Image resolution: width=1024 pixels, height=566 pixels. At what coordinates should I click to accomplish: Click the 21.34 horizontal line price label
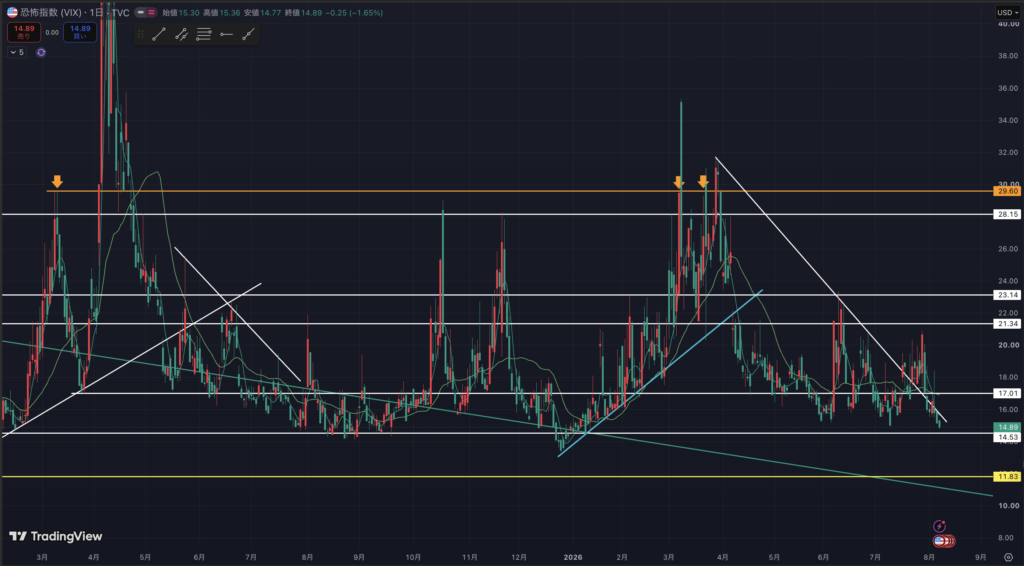coord(1007,324)
